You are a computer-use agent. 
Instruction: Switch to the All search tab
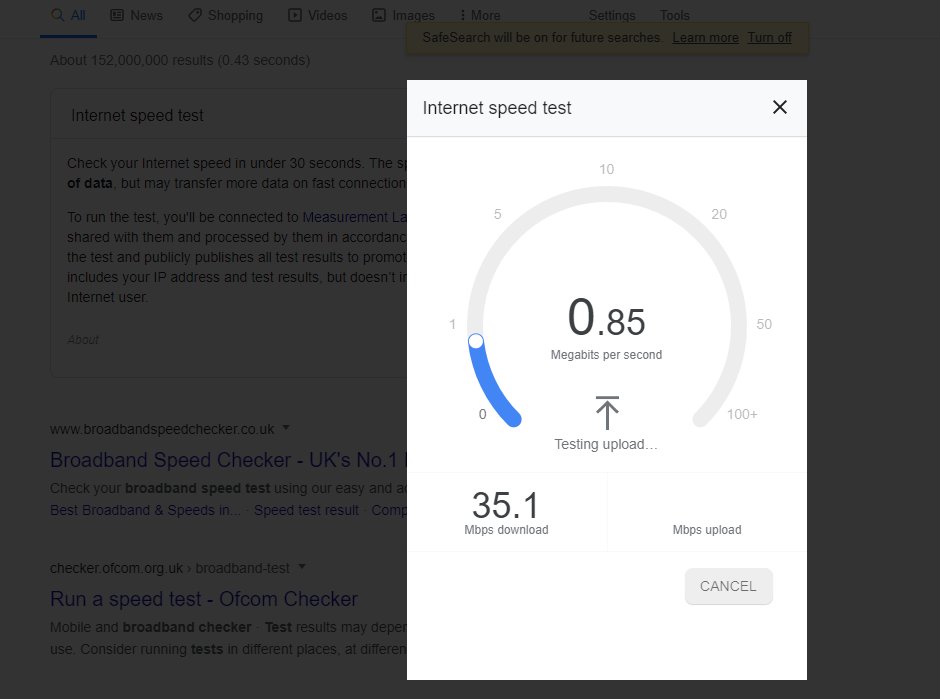68,15
